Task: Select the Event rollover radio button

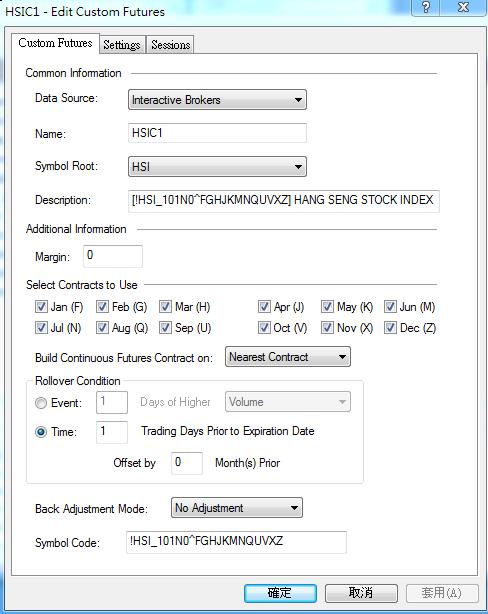Action: tap(41, 403)
